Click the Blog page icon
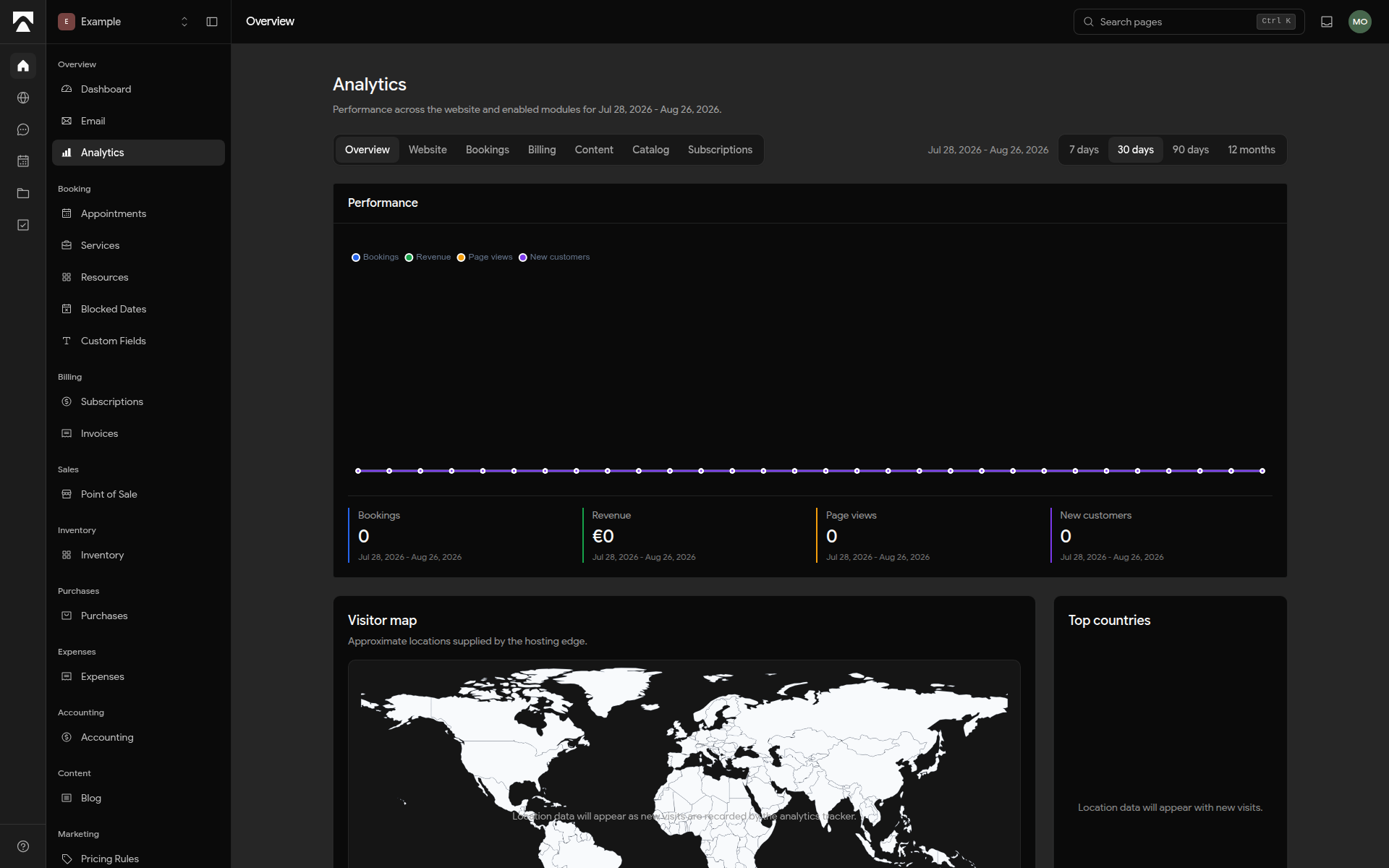This screenshot has height=868, width=1389. [67, 798]
